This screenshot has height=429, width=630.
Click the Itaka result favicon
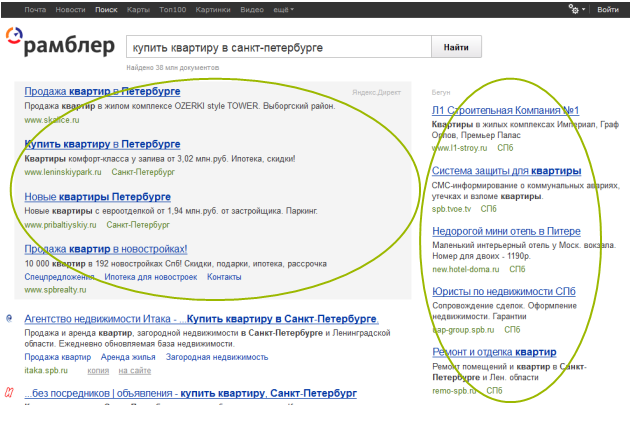10,318
